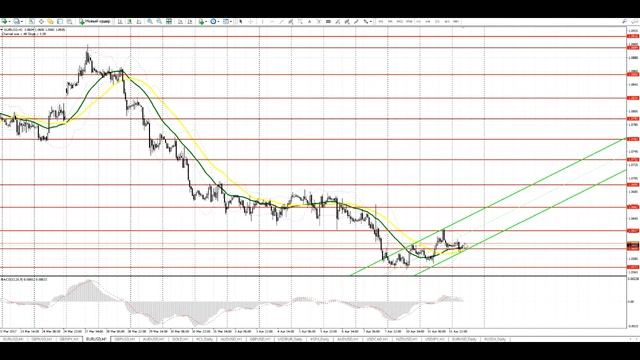Switch timeframe to W1

point(447,21)
